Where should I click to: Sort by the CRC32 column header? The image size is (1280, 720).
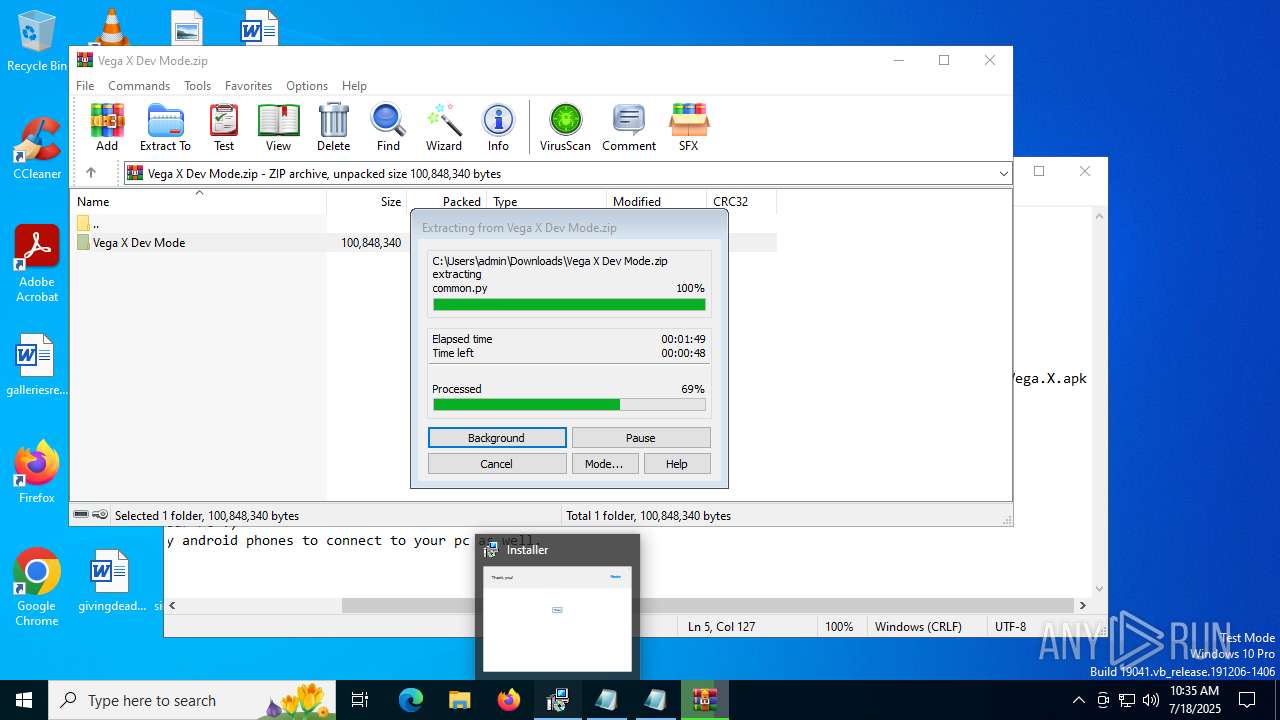741,202
